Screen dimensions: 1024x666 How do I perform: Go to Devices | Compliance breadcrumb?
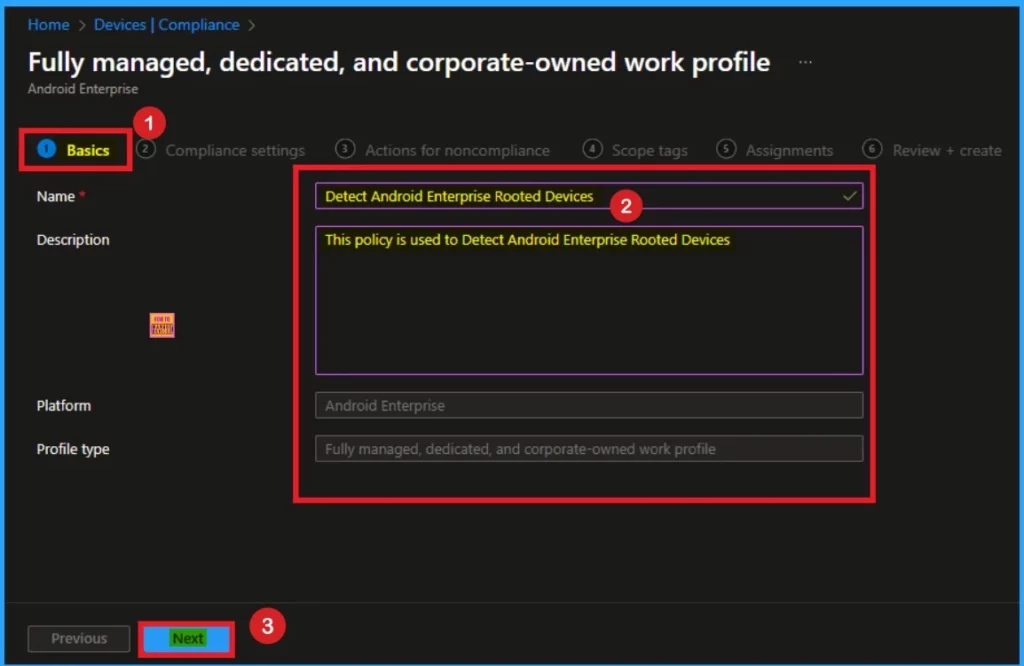167,25
